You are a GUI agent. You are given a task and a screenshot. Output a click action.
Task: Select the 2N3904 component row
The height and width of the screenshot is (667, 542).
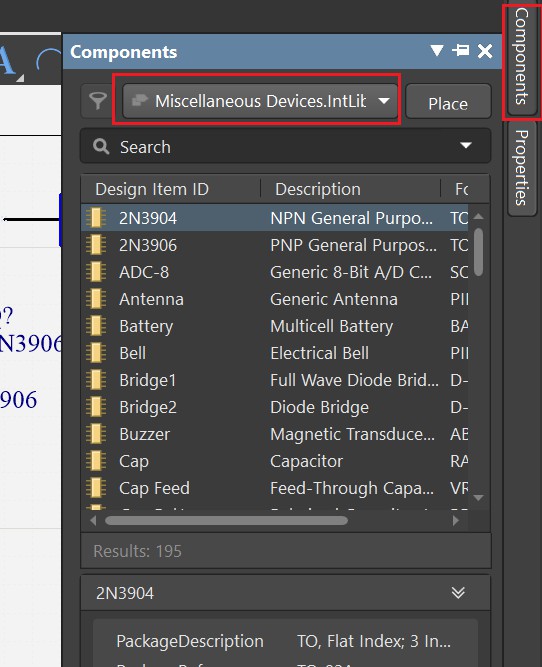[x=275, y=218]
